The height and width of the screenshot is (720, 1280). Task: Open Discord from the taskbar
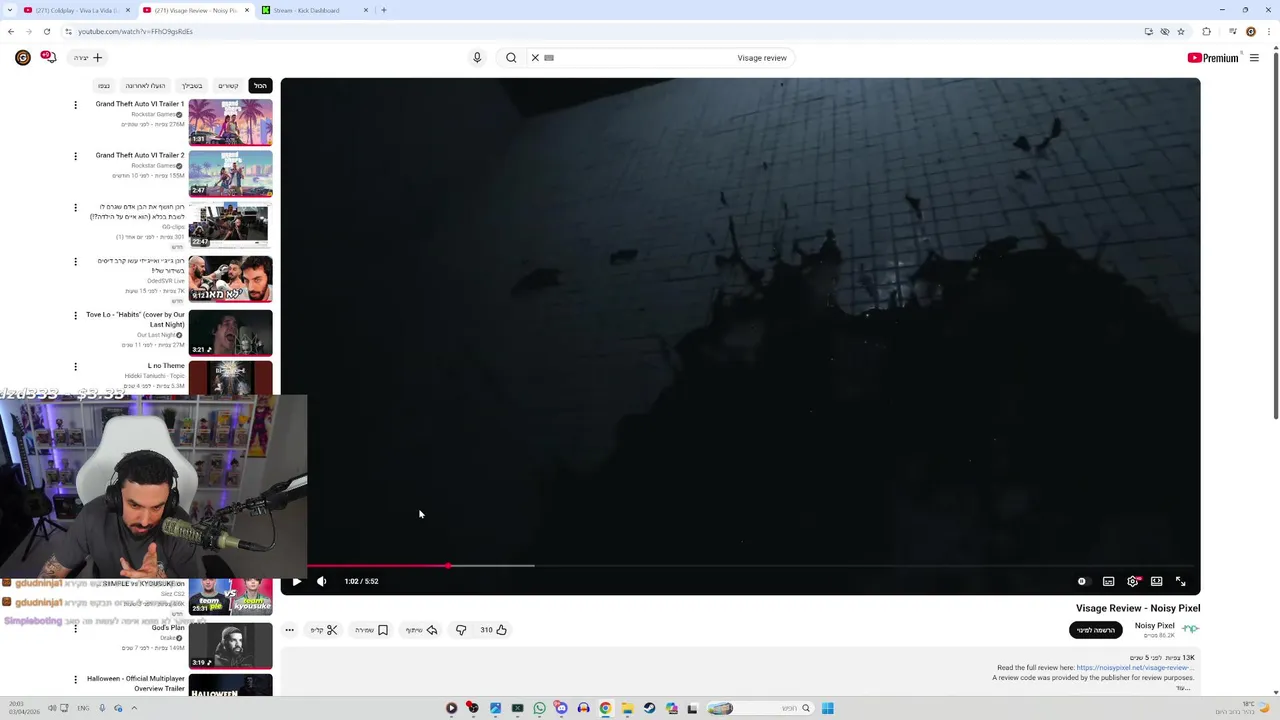(x=561, y=708)
